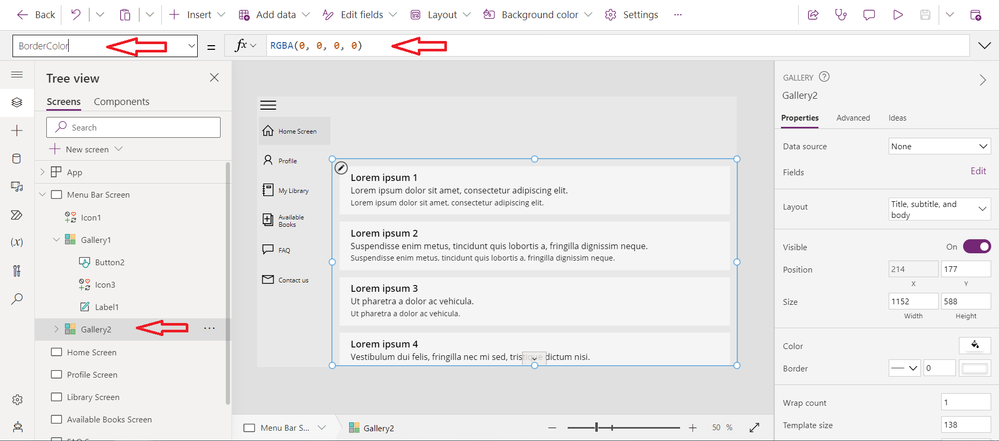Click the Back arrow button

pyautogui.click(x=36, y=14)
